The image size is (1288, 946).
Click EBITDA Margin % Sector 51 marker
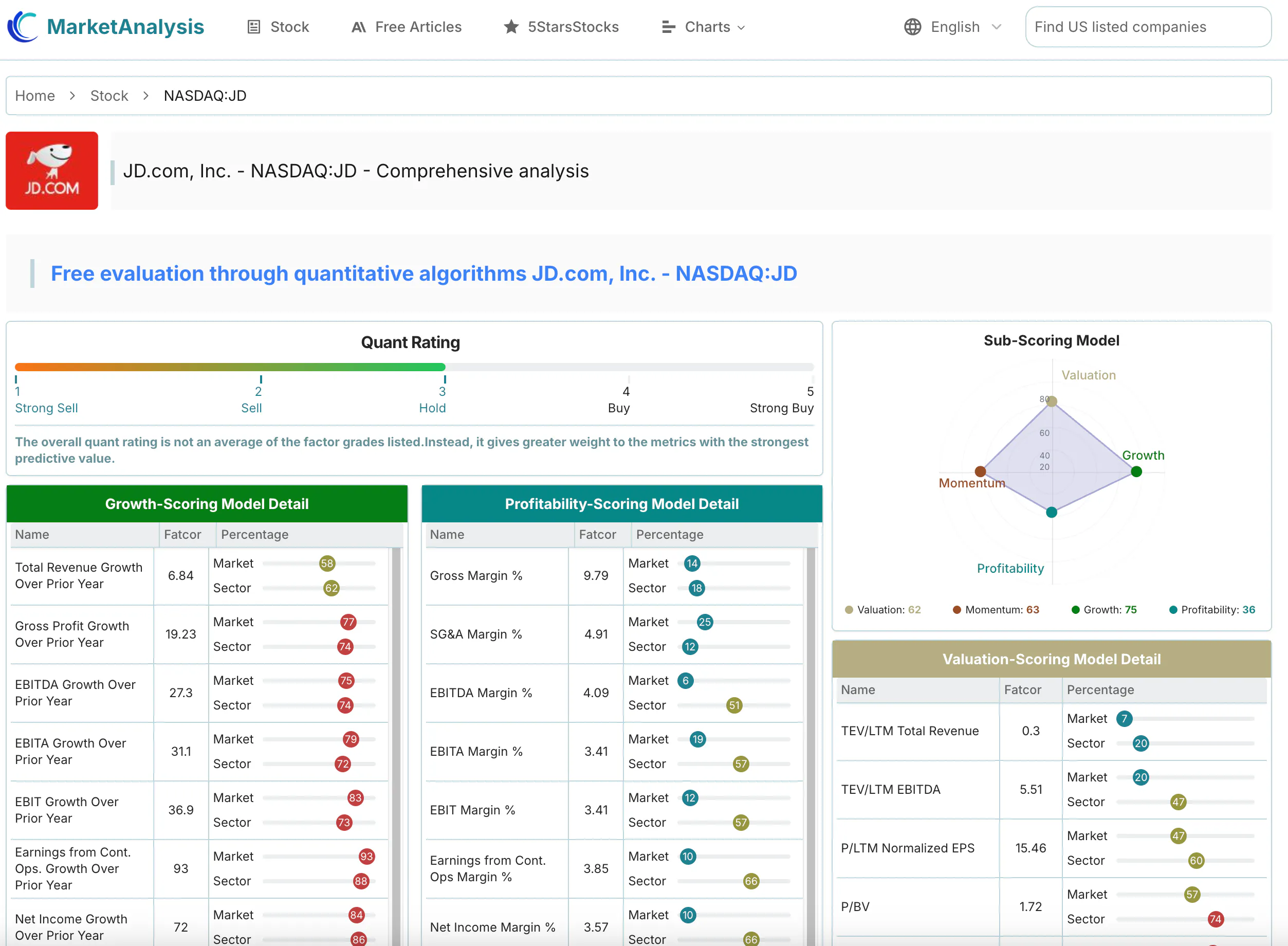(734, 705)
